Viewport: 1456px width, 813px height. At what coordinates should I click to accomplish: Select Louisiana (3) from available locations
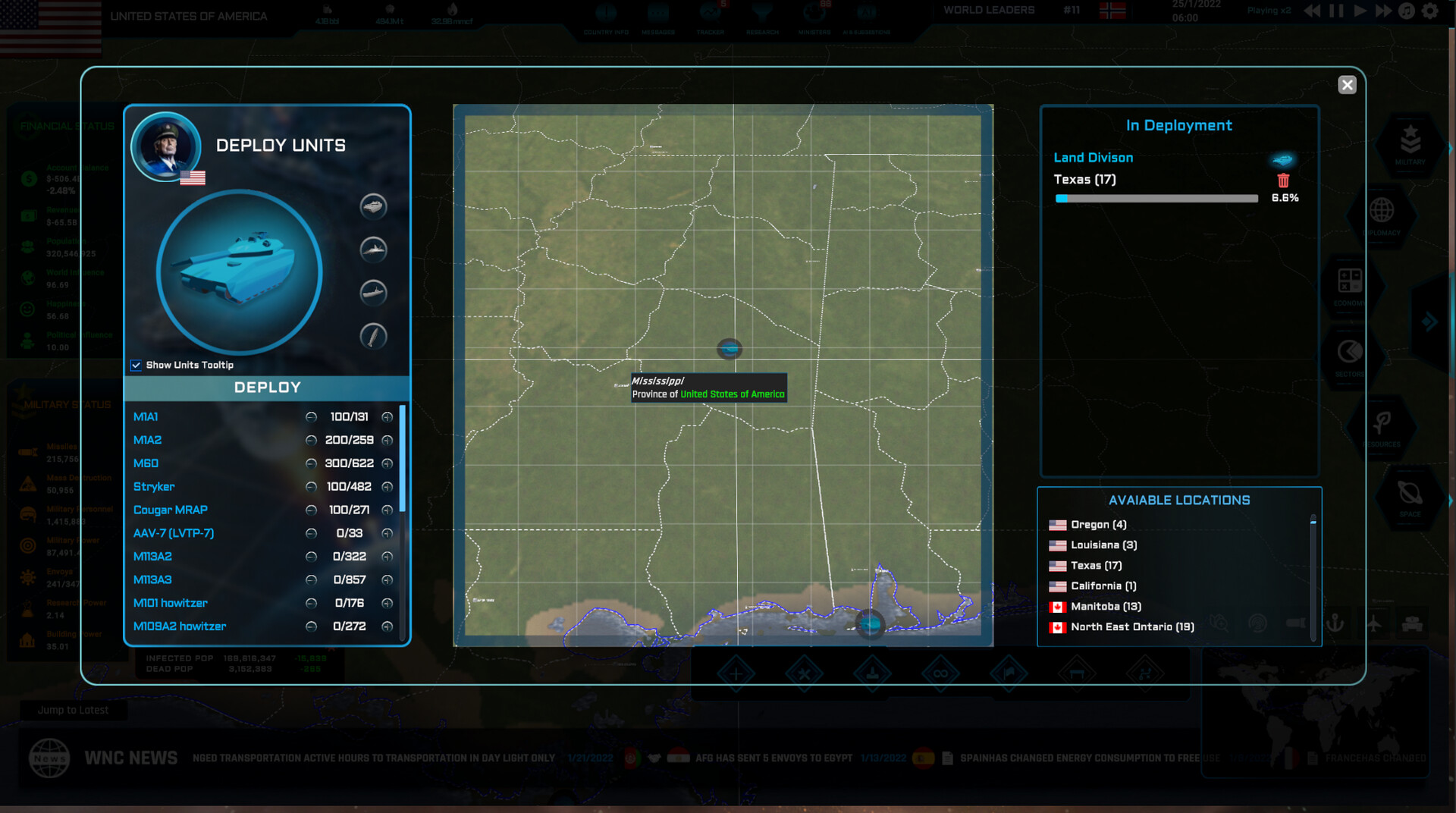[x=1103, y=545]
